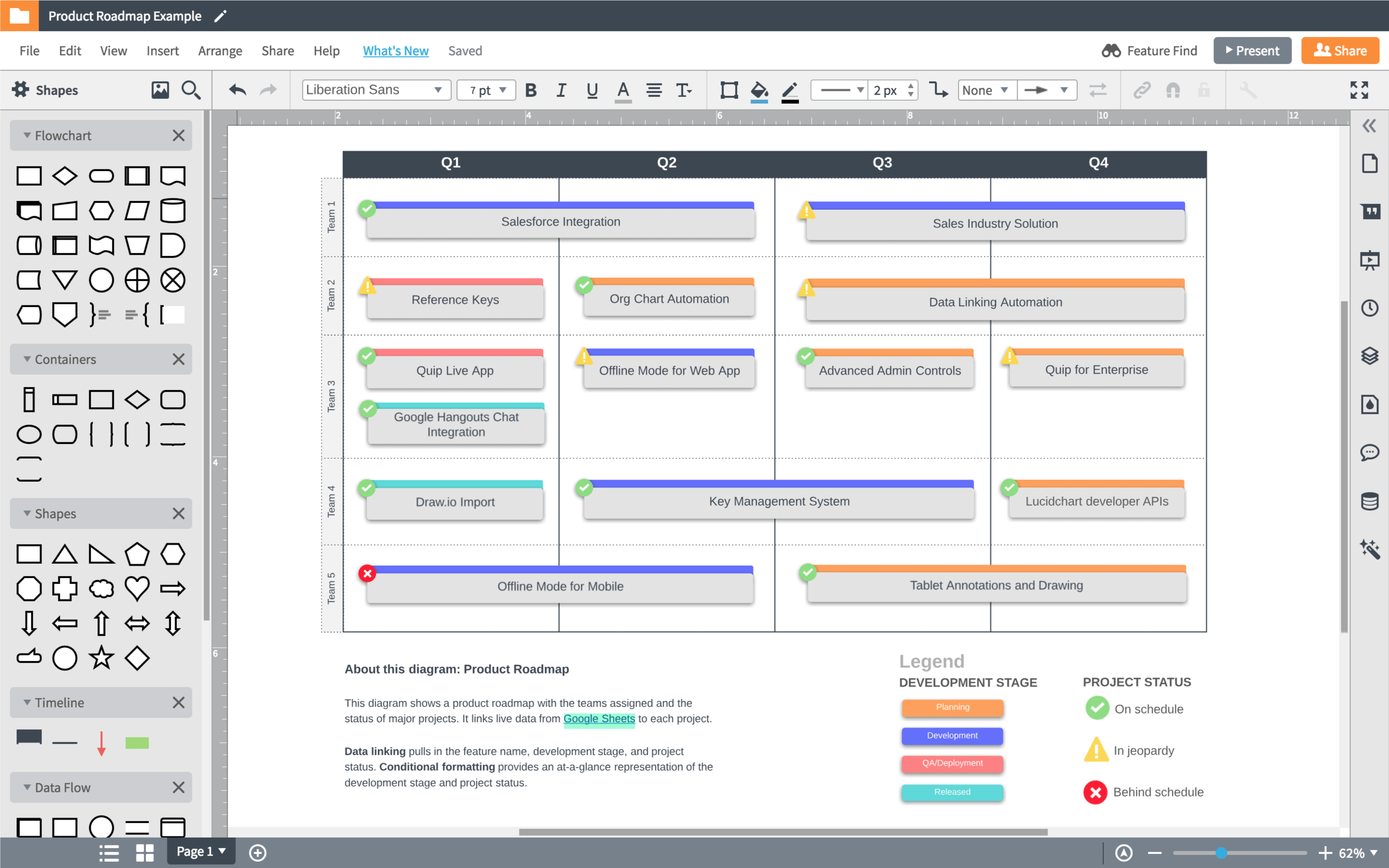Open the Arrange menu
The width and height of the screenshot is (1389, 868).
220,51
